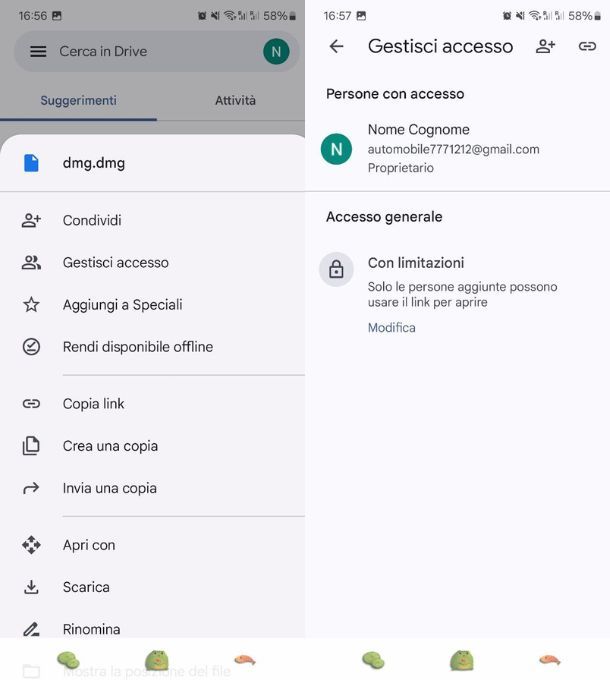Tap the Persone con accesso heading
The width and height of the screenshot is (610, 680).
pyautogui.click(x=395, y=94)
